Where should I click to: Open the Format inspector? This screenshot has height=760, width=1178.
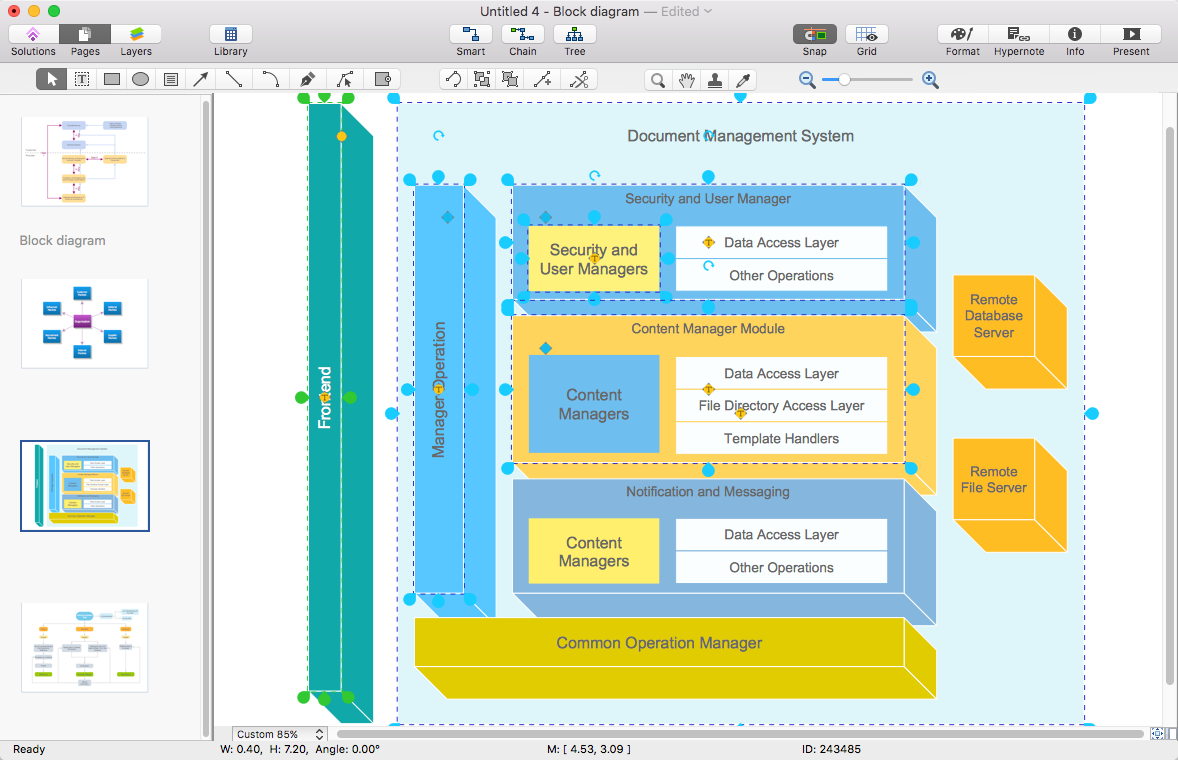coord(962,35)
